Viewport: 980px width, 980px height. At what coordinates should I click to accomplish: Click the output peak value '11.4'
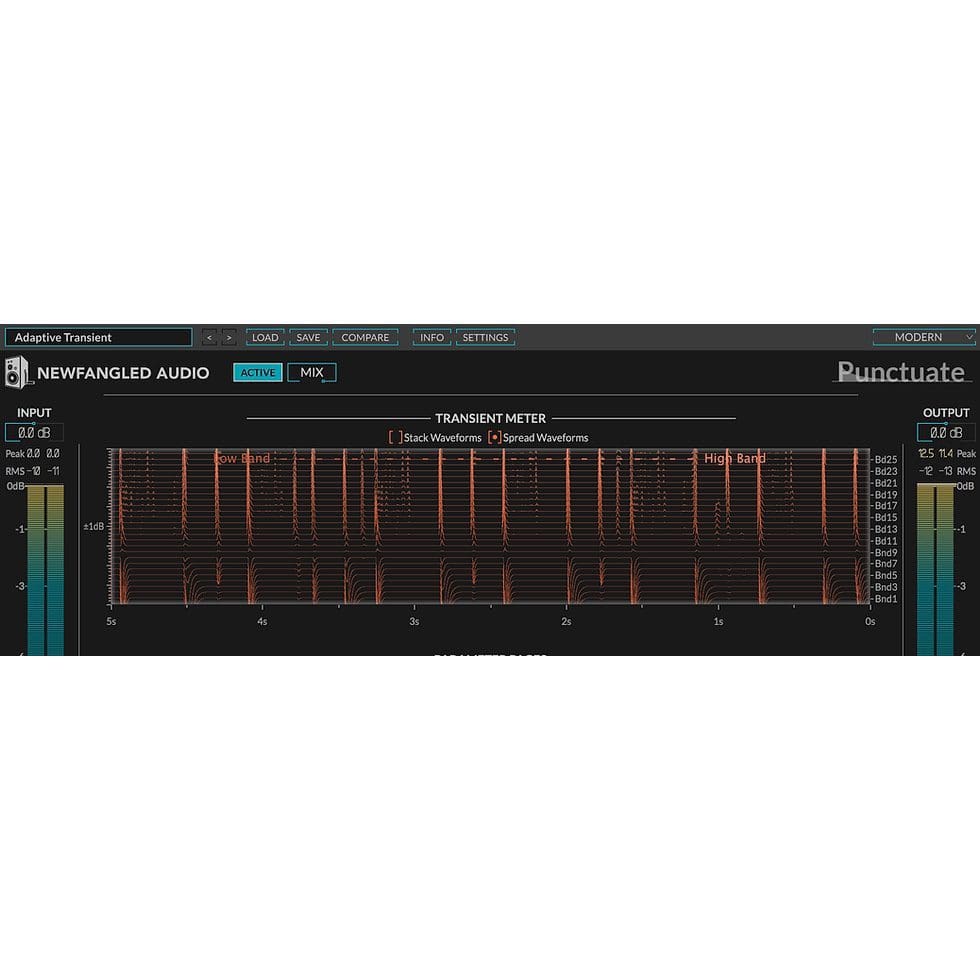946,454
